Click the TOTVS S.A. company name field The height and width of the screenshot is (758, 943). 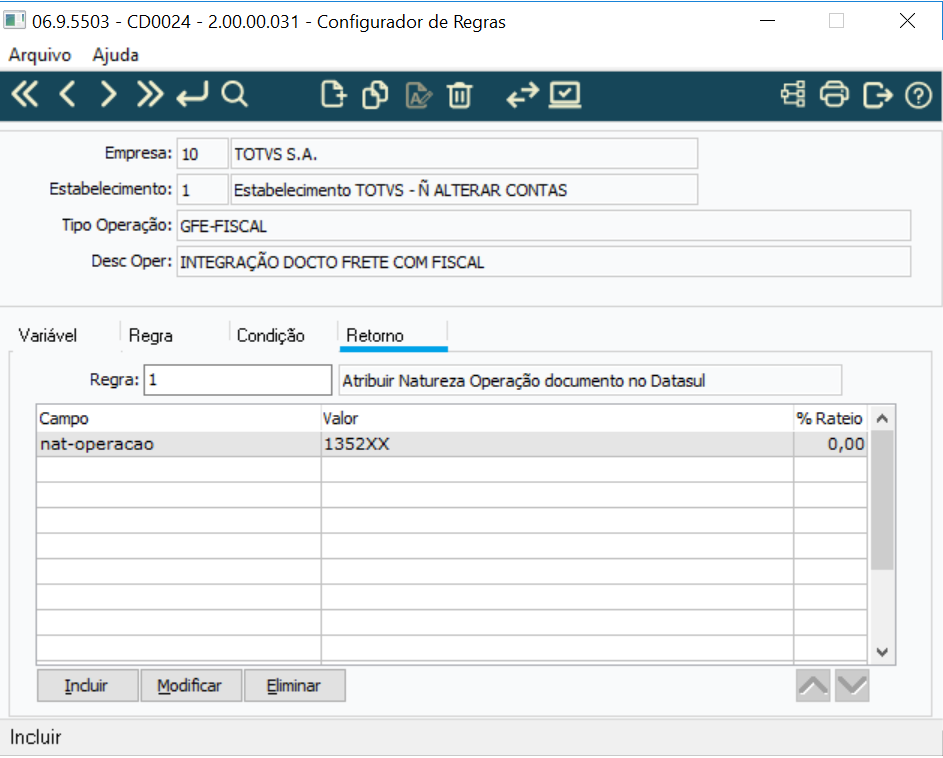click(464, 154)
